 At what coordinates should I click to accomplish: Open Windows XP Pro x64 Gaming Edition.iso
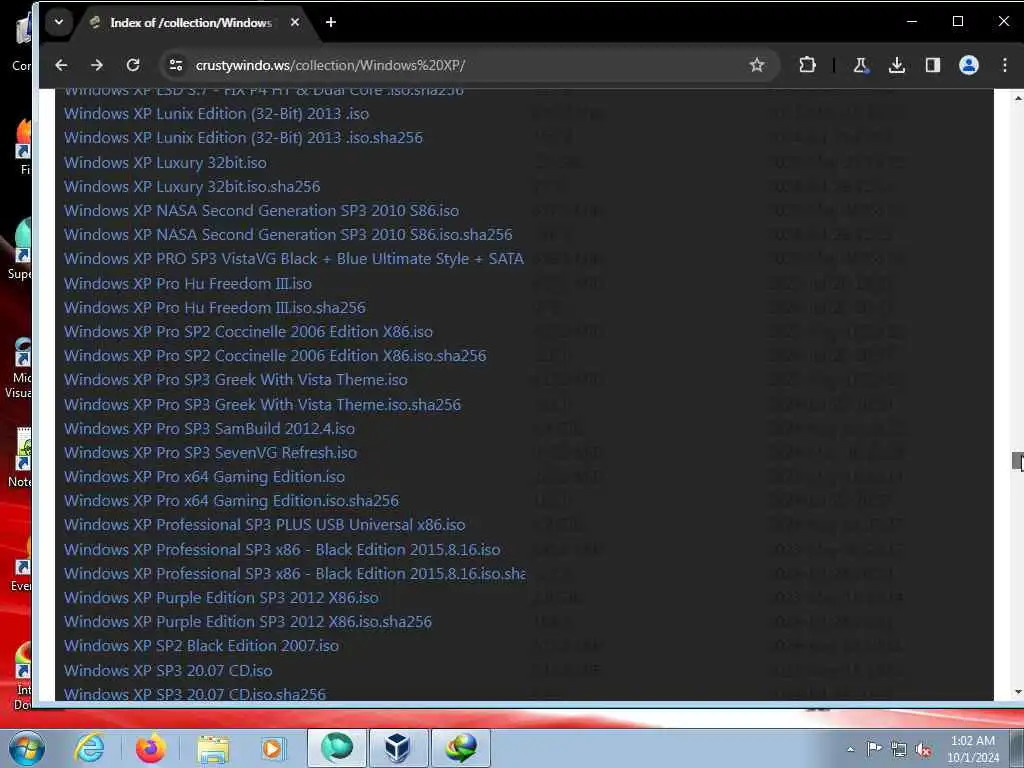pyautogui.click(x=204, y=477)
